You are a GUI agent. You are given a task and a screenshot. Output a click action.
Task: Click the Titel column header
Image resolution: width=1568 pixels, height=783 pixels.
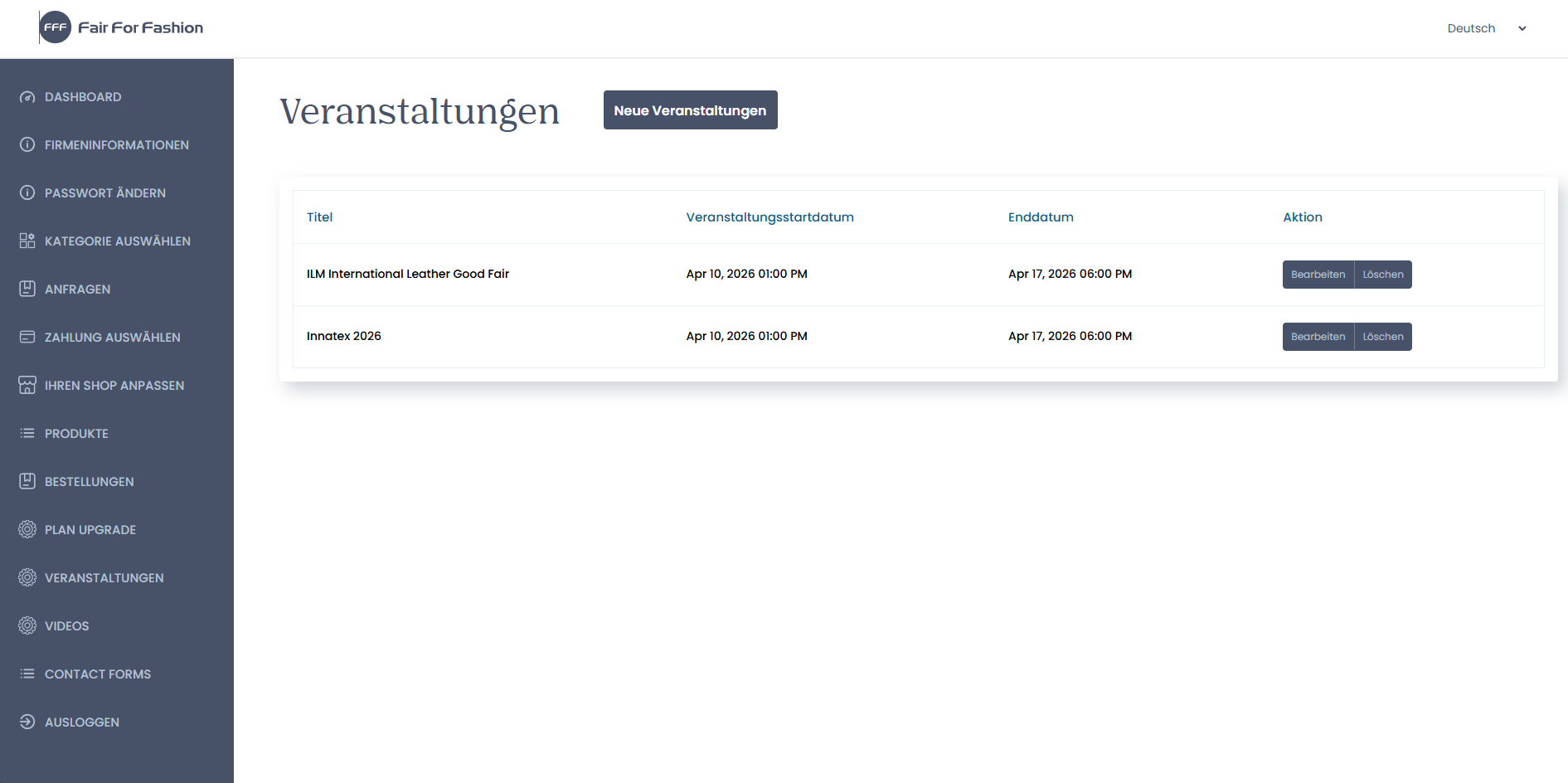pyautogui.click(x=319, y=217)
